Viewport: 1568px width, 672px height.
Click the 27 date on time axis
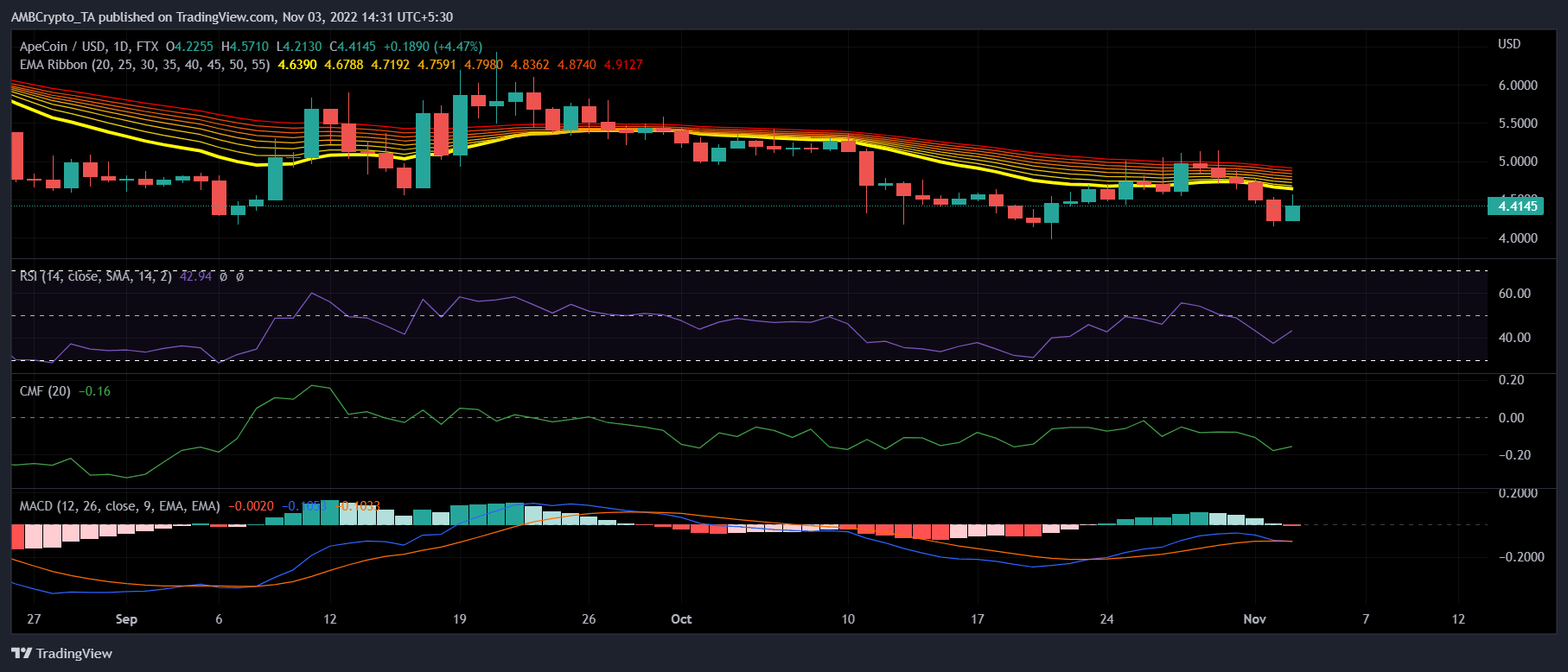[34, 619]
